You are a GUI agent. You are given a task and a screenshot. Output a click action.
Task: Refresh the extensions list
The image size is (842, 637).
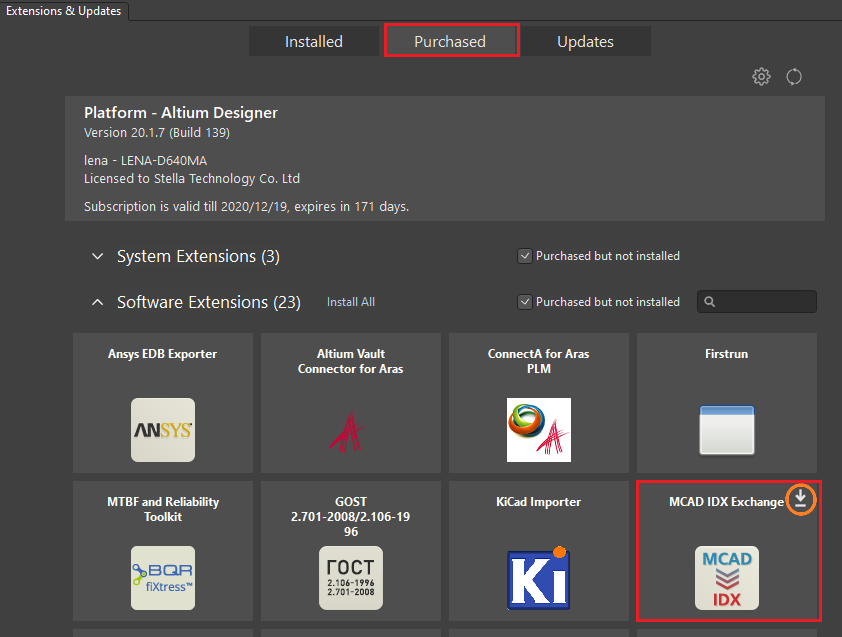click(x=794, y=77)
